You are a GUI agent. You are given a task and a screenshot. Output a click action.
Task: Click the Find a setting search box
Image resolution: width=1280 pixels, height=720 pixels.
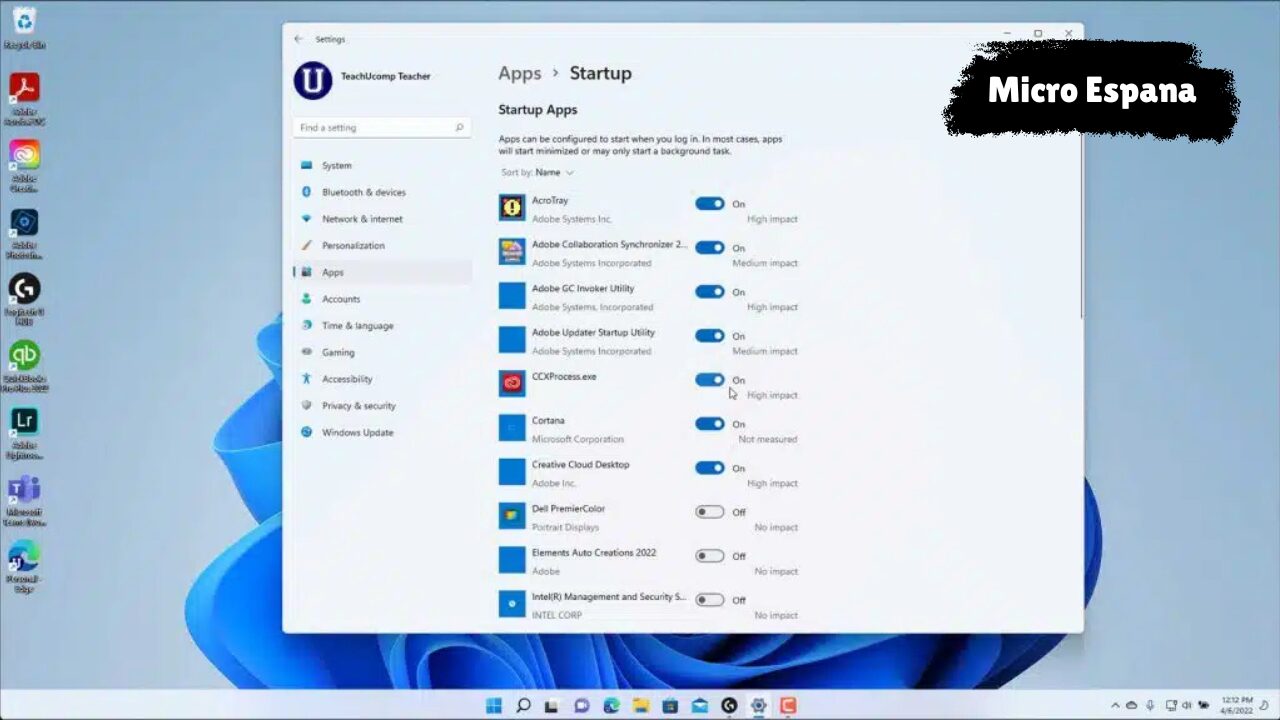coord(381,128)
